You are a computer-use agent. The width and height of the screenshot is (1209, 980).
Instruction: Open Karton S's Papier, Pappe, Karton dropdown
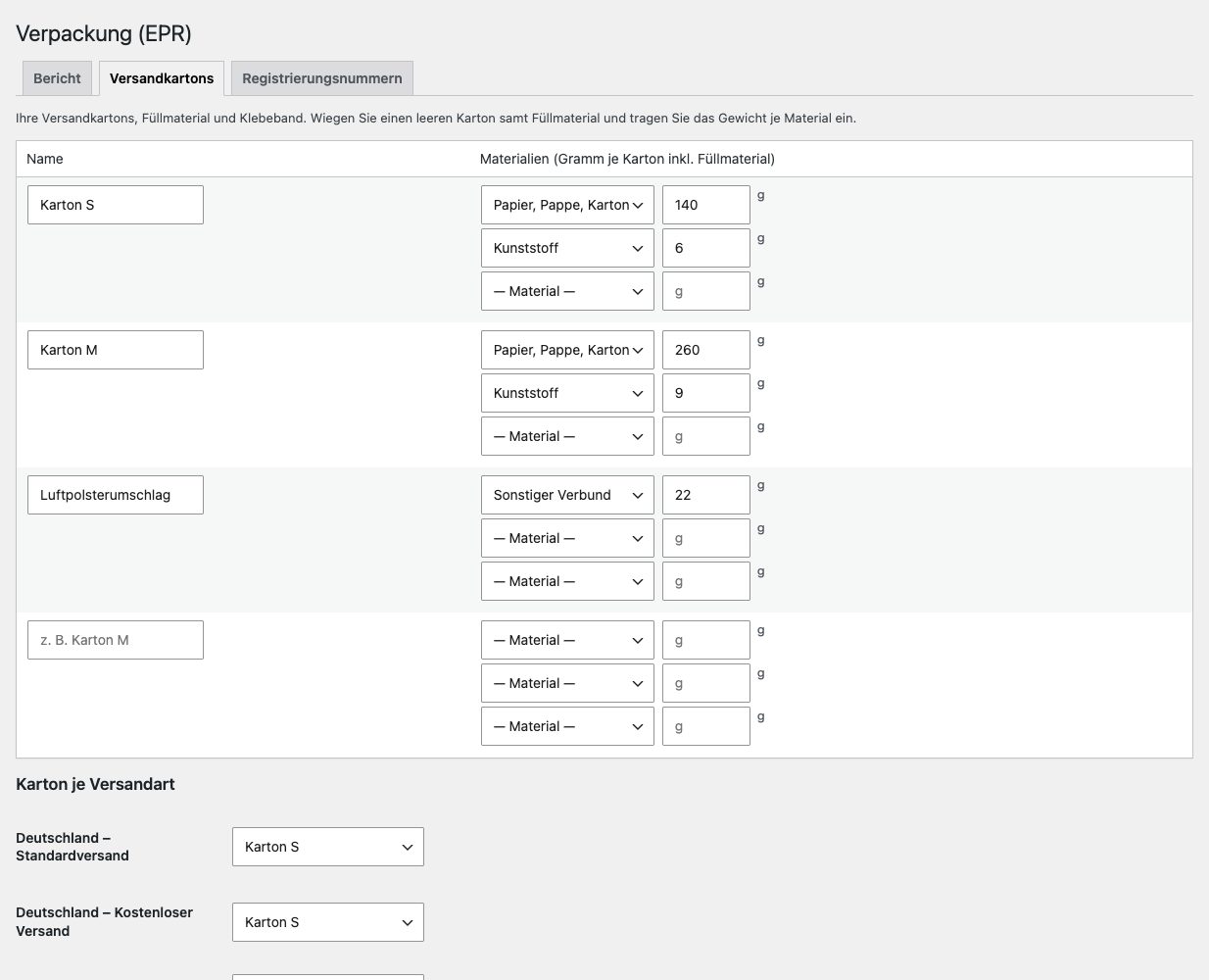point(567,205)
